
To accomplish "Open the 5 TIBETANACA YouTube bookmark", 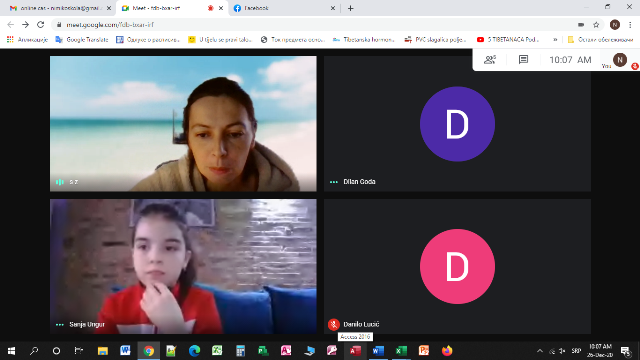I will click(x=508, y=40).
